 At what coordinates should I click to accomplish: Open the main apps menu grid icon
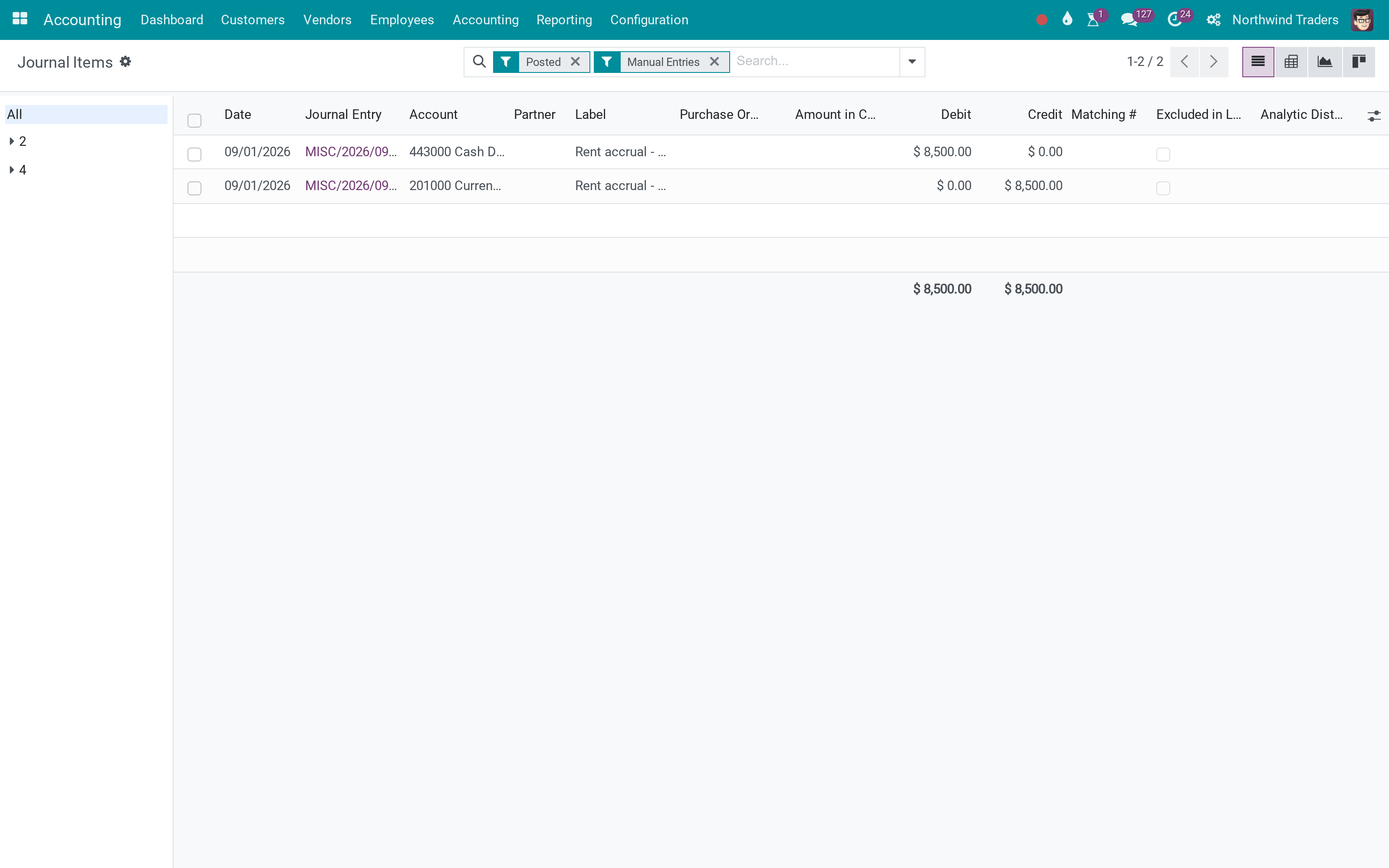coord(20,19)
